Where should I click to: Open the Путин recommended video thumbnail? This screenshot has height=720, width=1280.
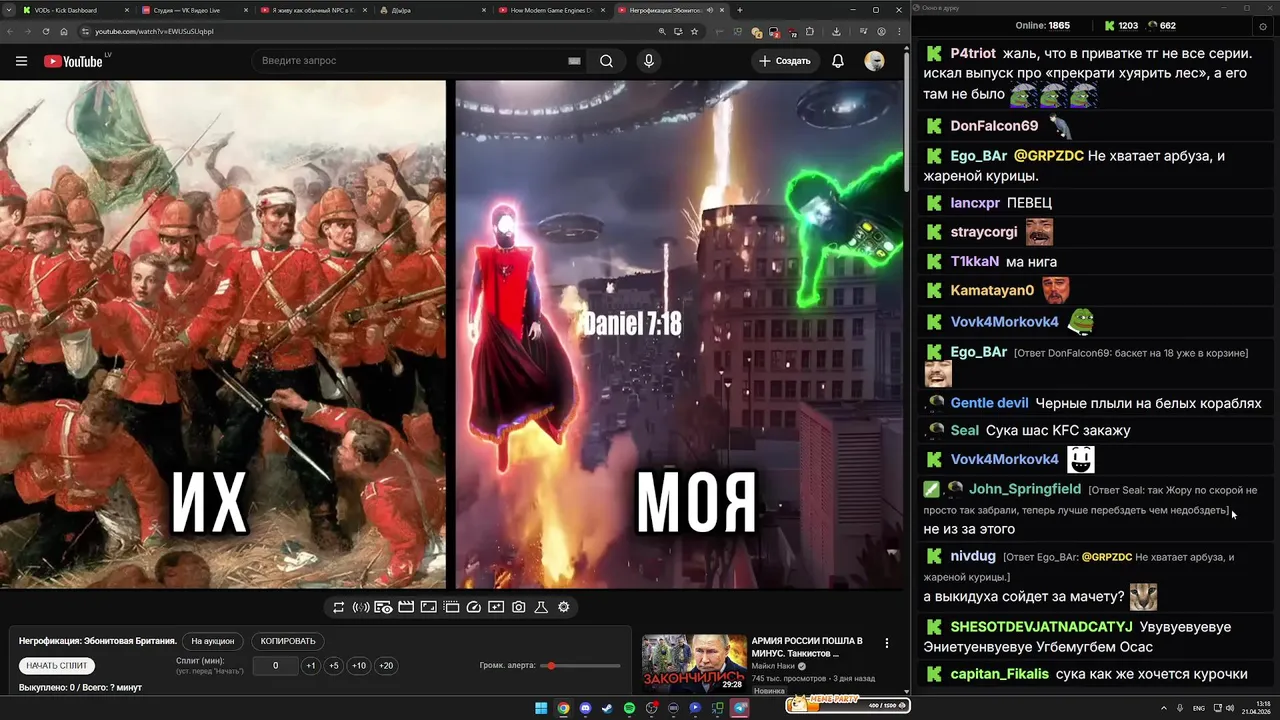point(695,662)
